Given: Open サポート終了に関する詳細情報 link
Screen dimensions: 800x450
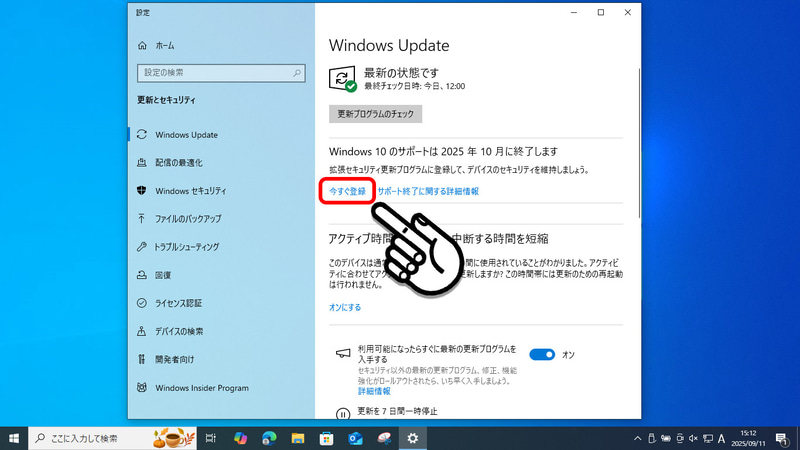Looking at the screenshot, I should 428,191.
